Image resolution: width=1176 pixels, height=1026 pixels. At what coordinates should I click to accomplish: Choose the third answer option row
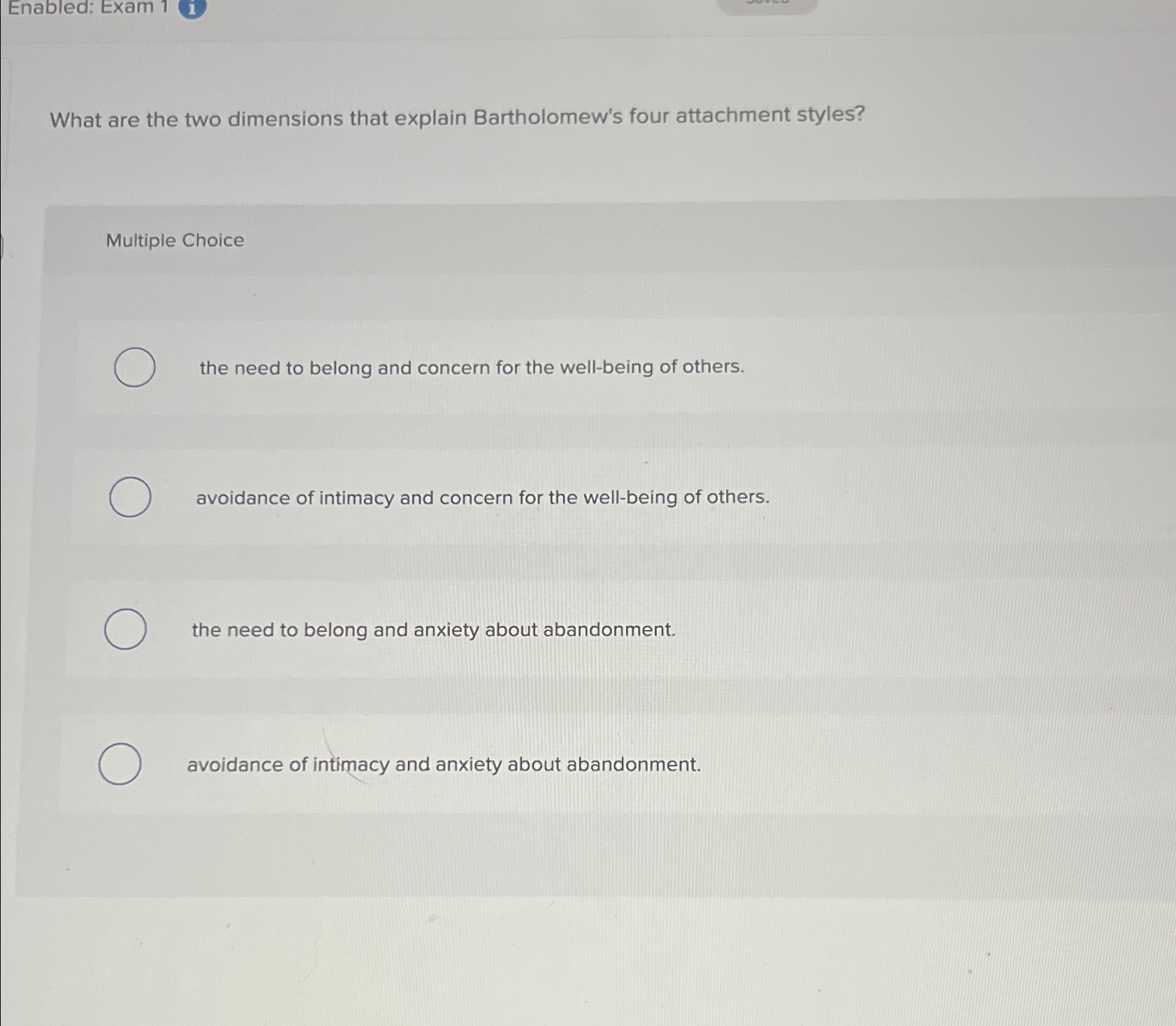click(x=433, y=630)
